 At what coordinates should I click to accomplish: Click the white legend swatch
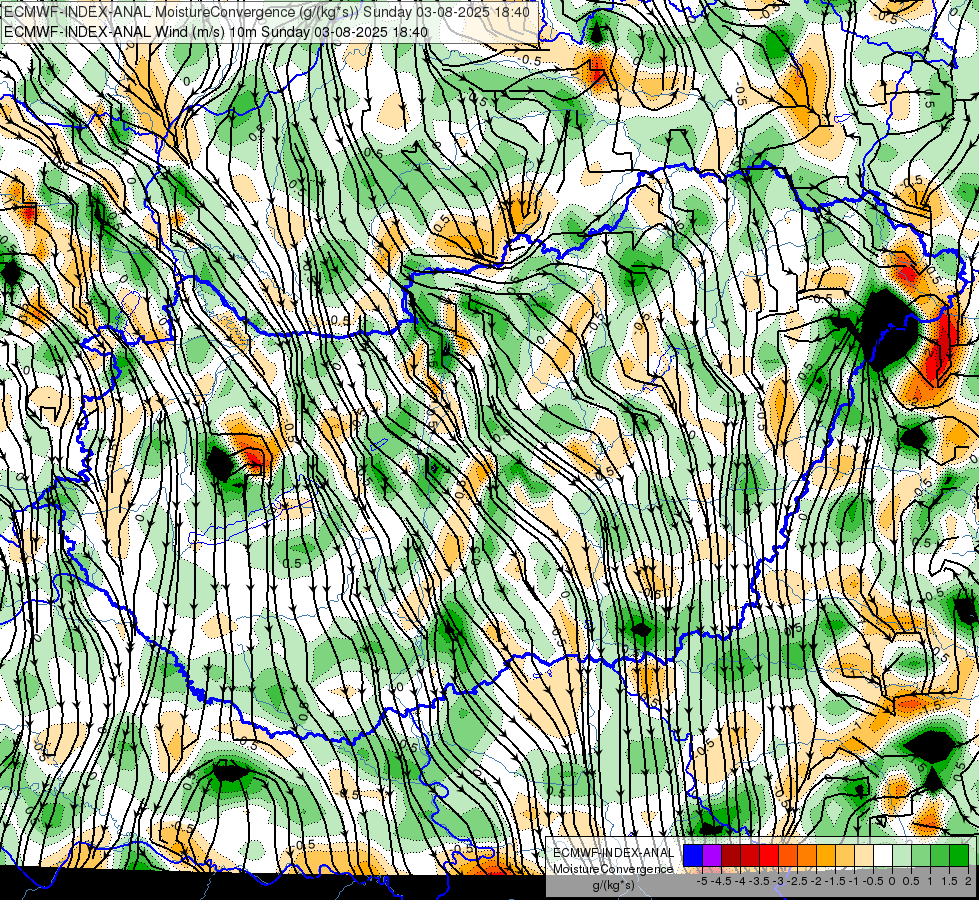pyautogui.click(x=883, y=855)
